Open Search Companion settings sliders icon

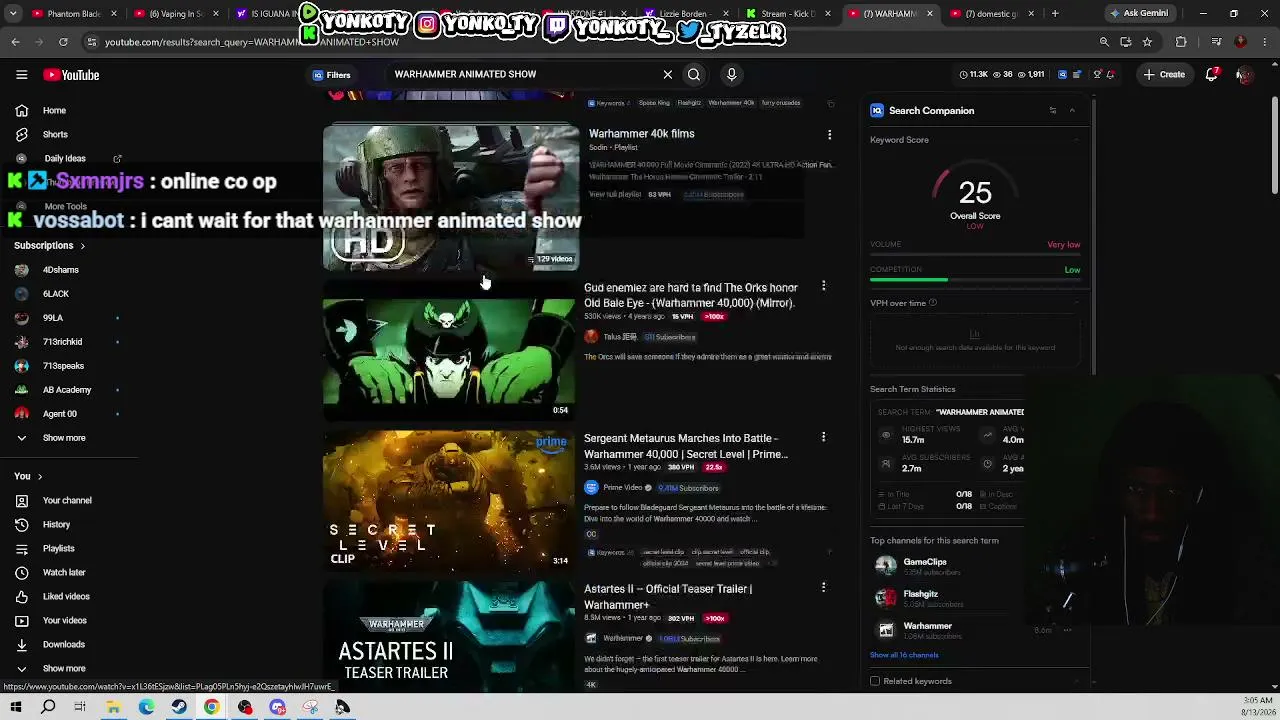pyautogui.click(x=1052, y=111)
